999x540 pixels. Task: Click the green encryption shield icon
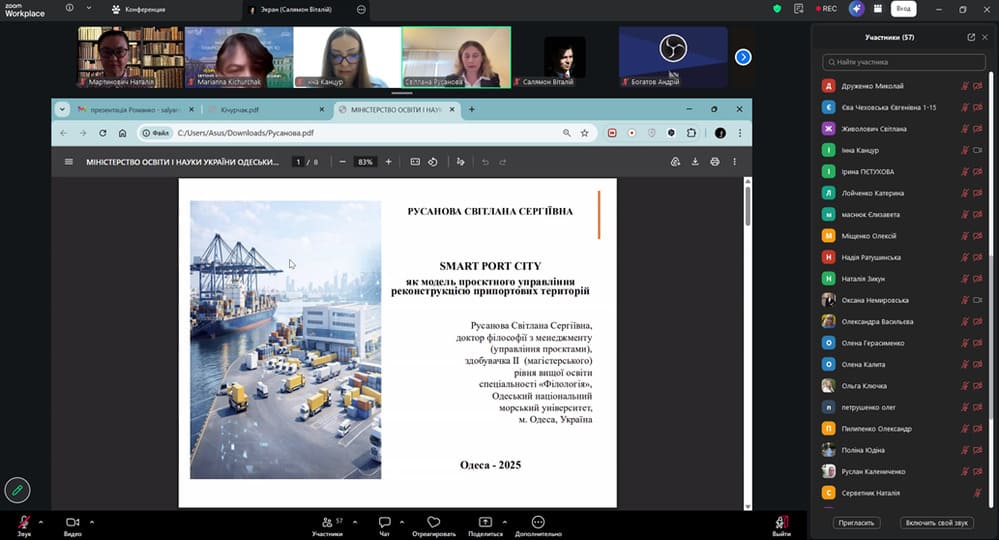(x=777, y=9)
